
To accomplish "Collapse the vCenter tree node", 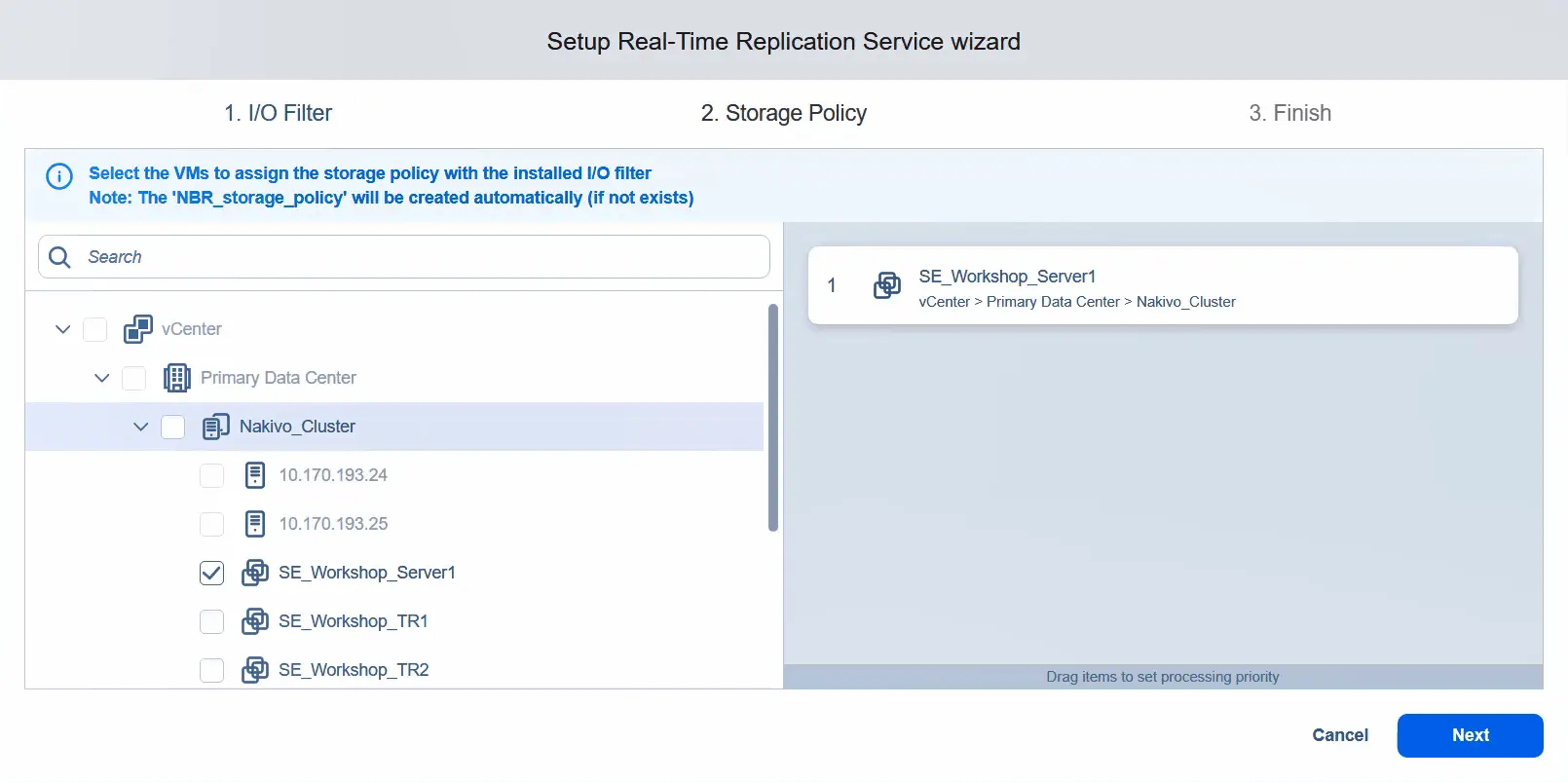I will [63, 329].
